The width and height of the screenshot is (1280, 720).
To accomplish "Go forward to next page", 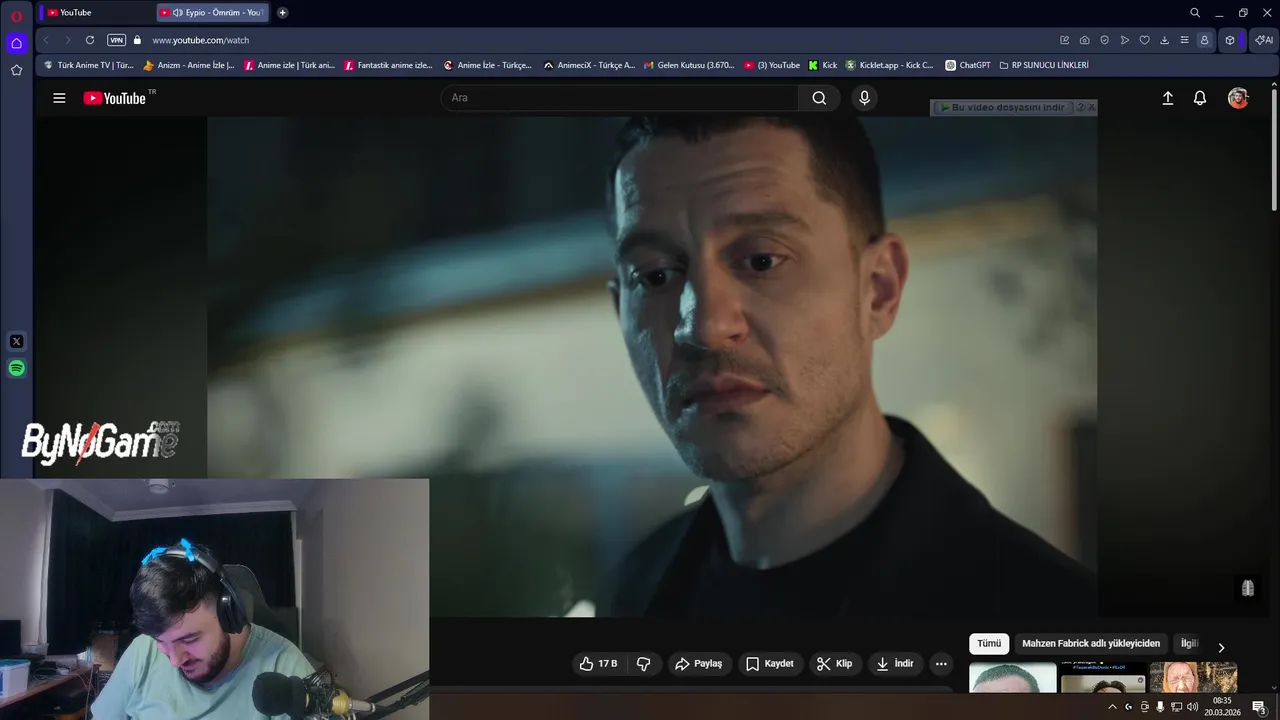I will tap(67, 40).
